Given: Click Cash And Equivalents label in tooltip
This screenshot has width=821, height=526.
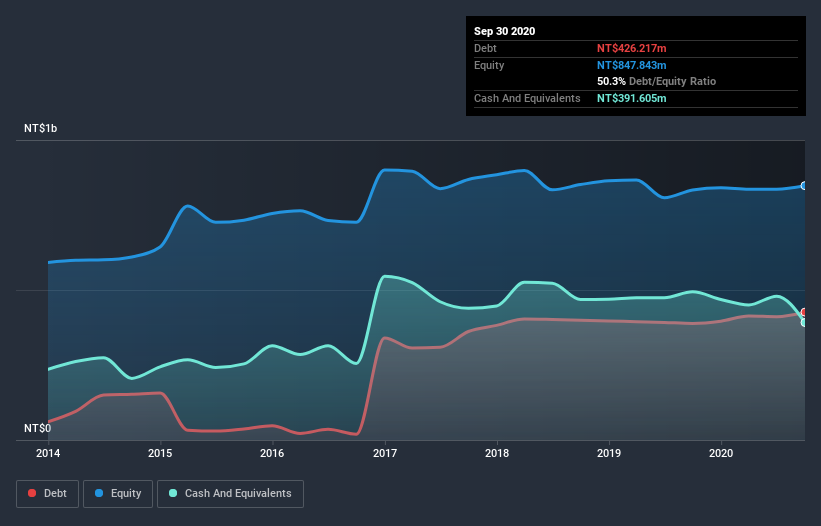Looking at the screenshot, I should point(527,98).
